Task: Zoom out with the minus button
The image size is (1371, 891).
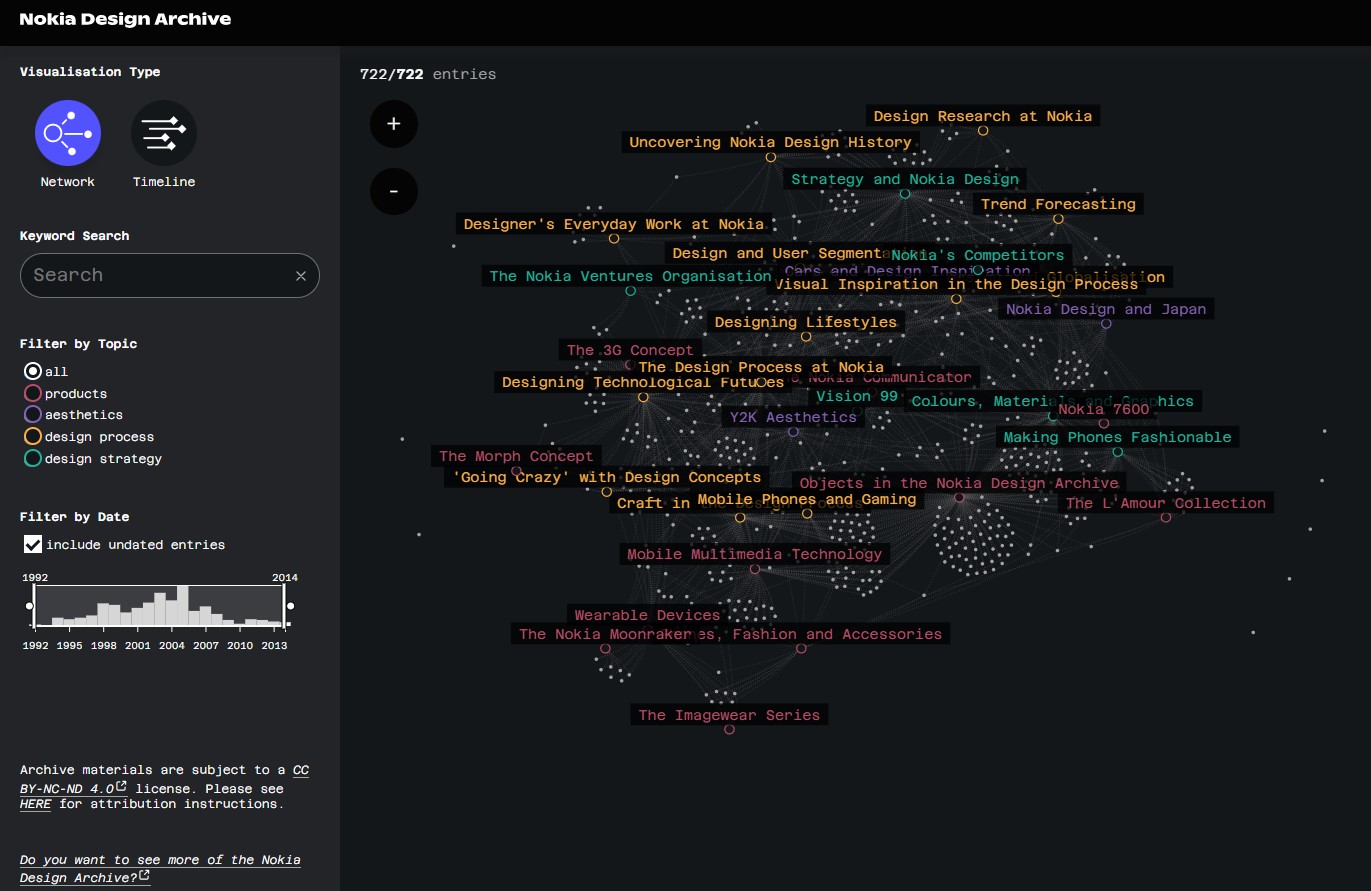Action: click(394, 191)
